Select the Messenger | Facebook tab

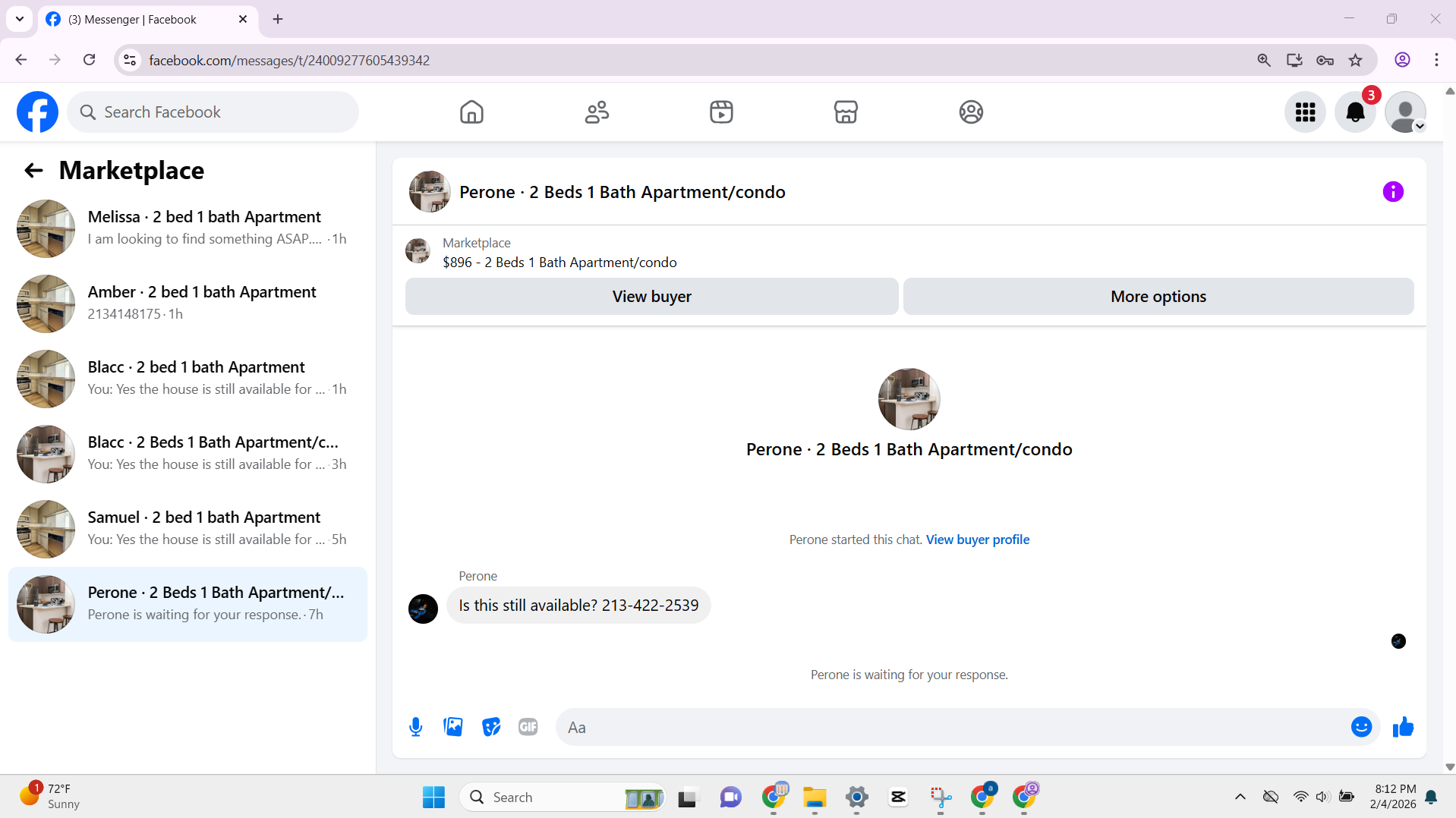[147, 19]
